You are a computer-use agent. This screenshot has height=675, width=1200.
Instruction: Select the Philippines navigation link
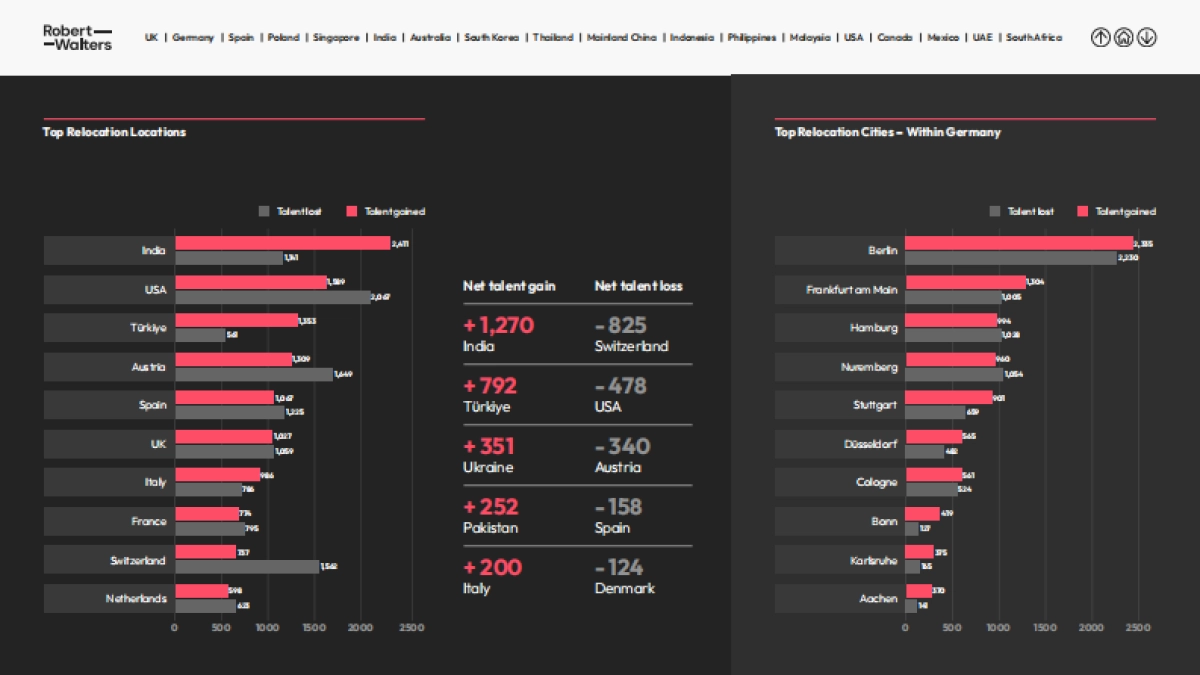(752, 38)
